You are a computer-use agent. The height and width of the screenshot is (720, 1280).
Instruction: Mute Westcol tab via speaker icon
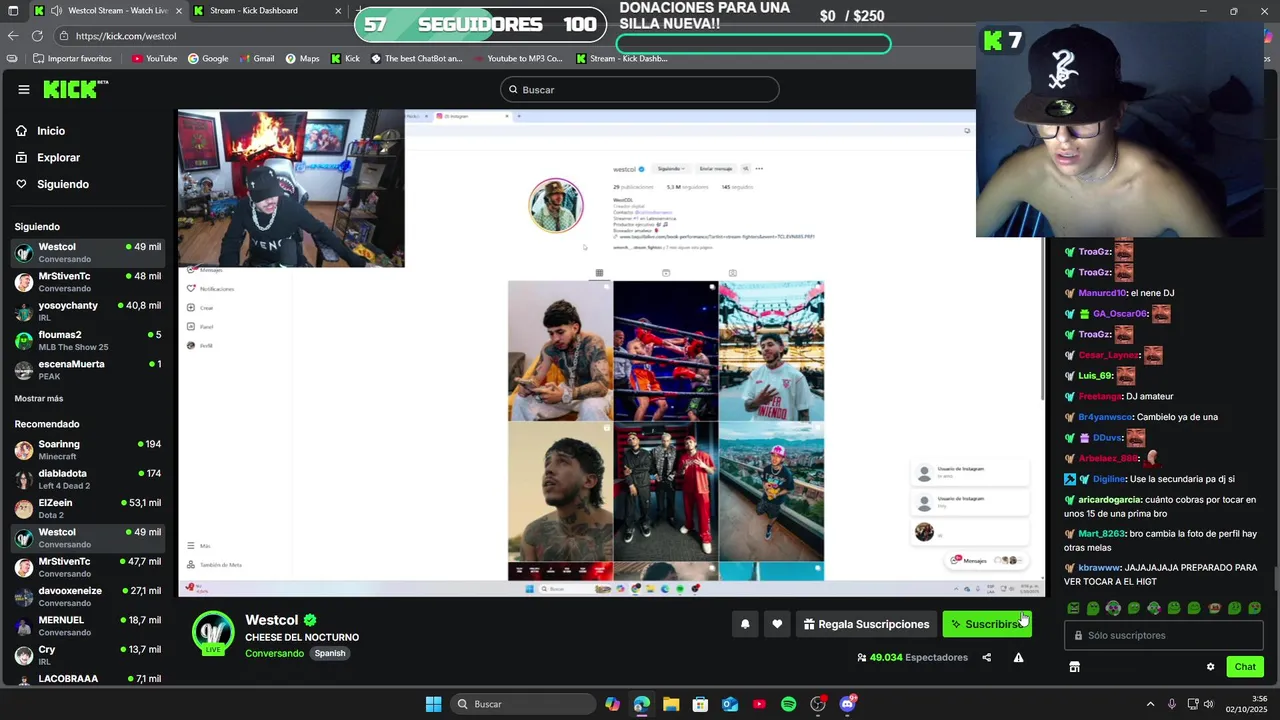tap(55, 11)
